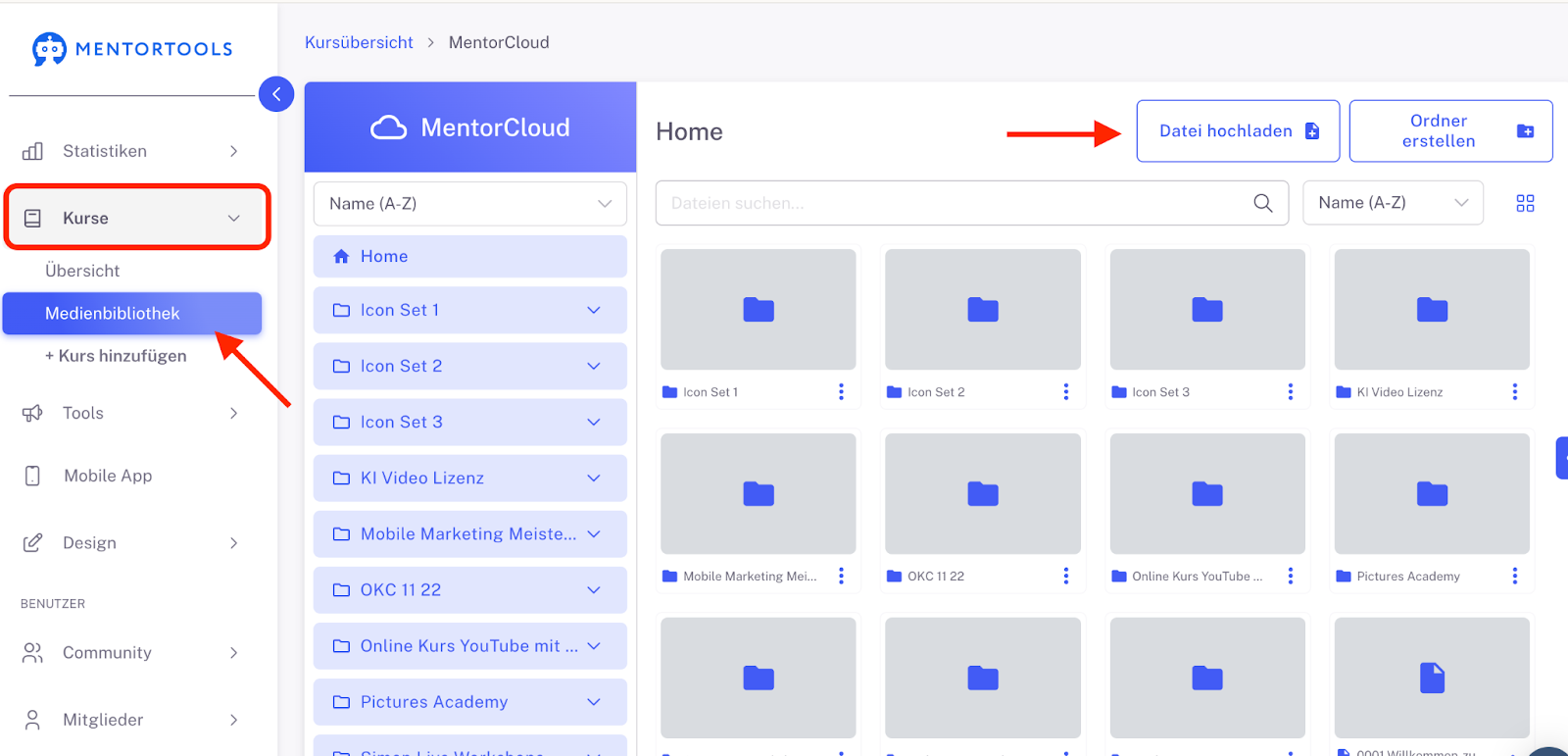This screenshot has height=756, width=1568.
Task: Open the Pictures Academy folder thumbnail
Action: [x=1432, y=493]
